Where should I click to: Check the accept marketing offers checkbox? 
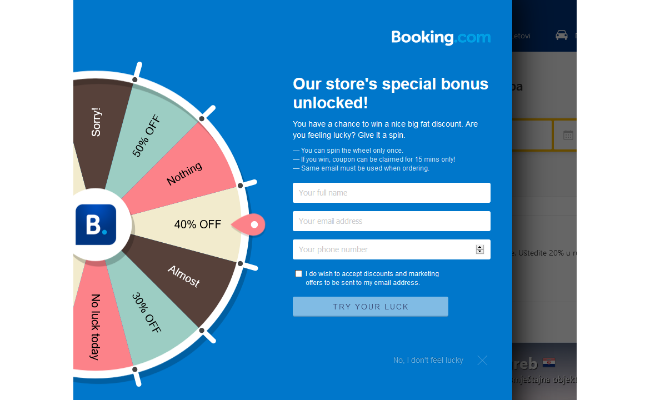[x=299, y=273]
